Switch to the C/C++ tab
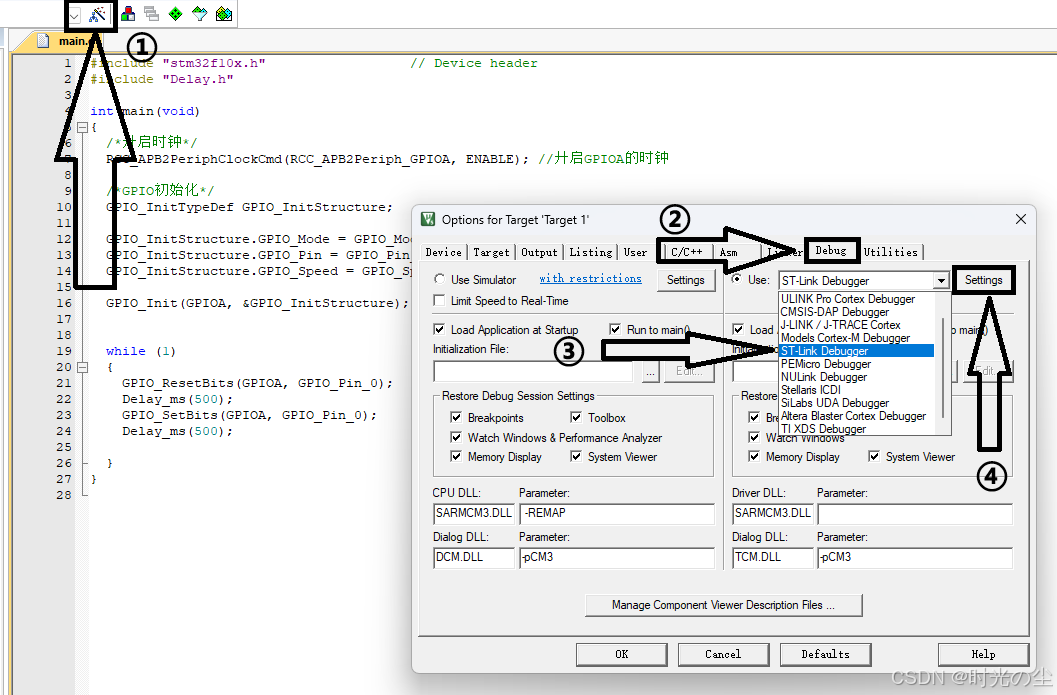Viewport: 1057px width, 695px height. pos(686,252)
